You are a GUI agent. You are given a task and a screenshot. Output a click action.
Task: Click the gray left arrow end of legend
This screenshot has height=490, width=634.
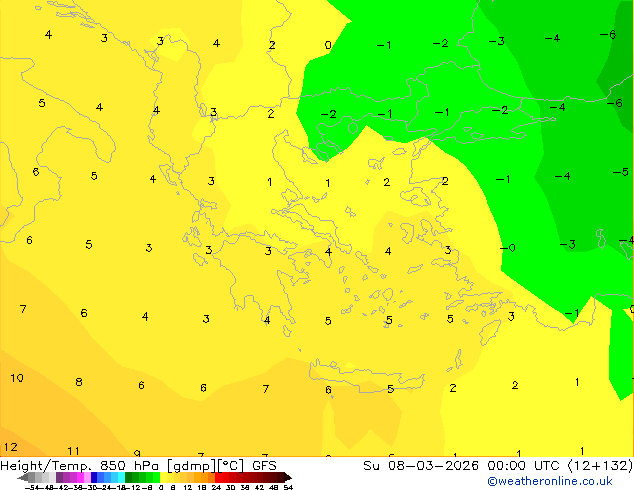pos(23,477)
